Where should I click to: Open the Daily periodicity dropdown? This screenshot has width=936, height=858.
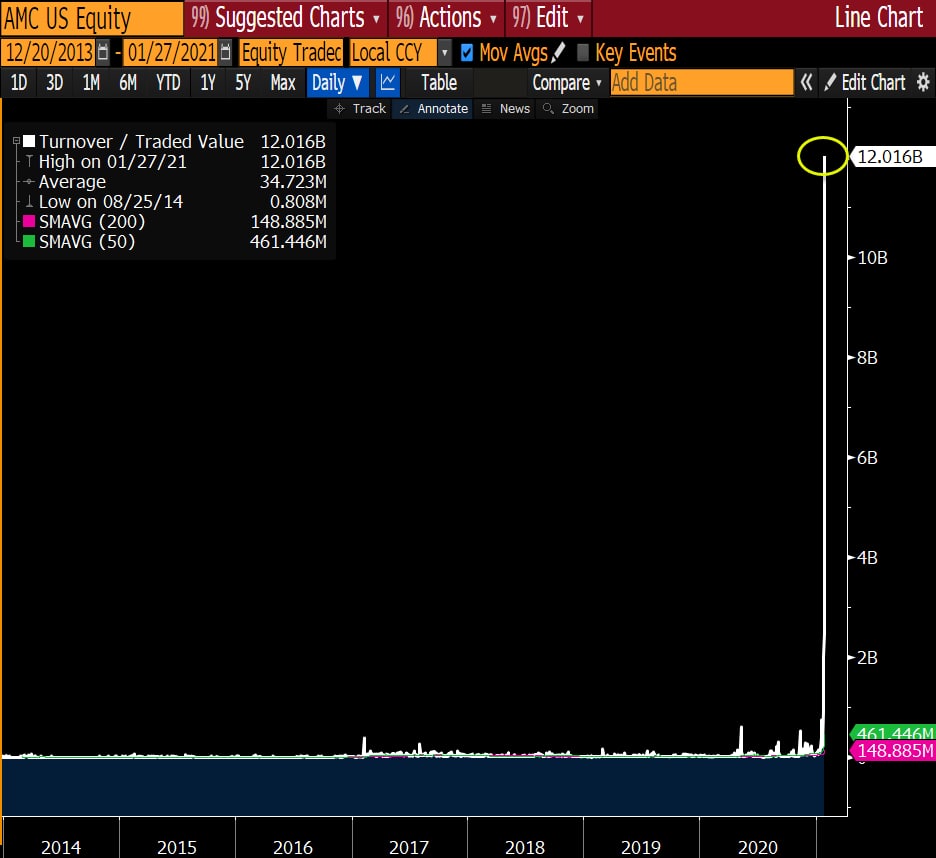click(x=337, y=82)
